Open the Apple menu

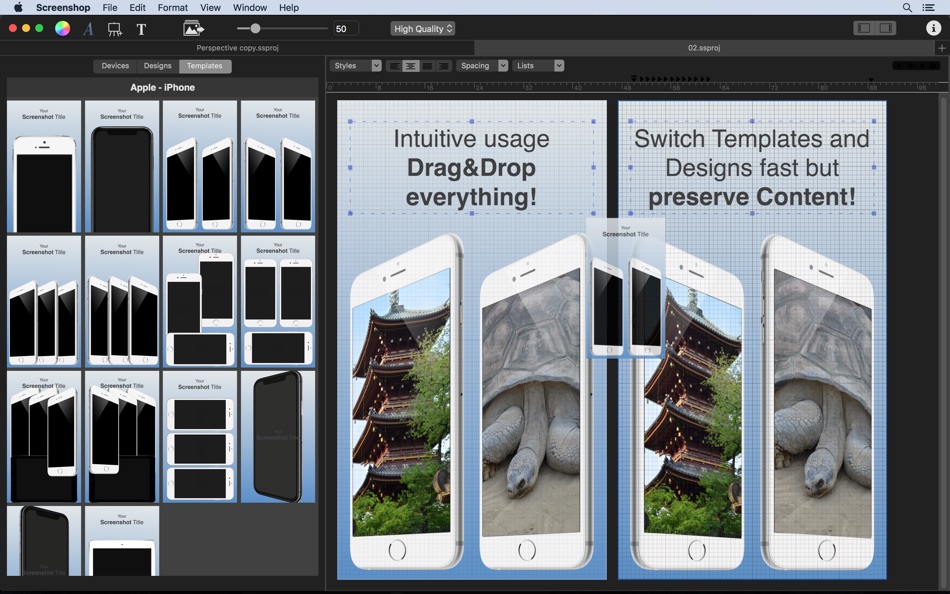18,7
